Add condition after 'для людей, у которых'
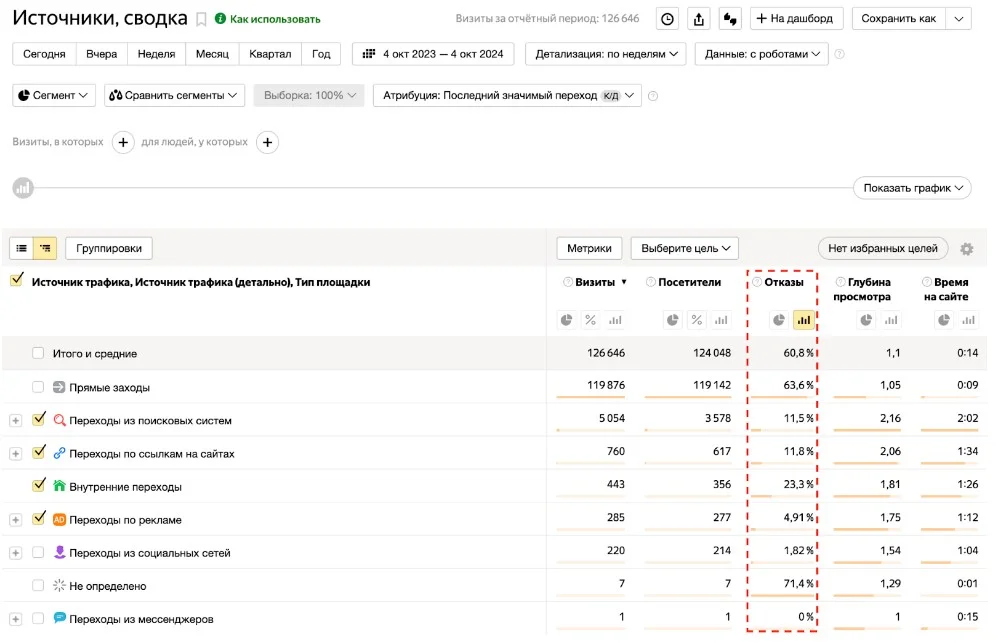 coord(268,142)
